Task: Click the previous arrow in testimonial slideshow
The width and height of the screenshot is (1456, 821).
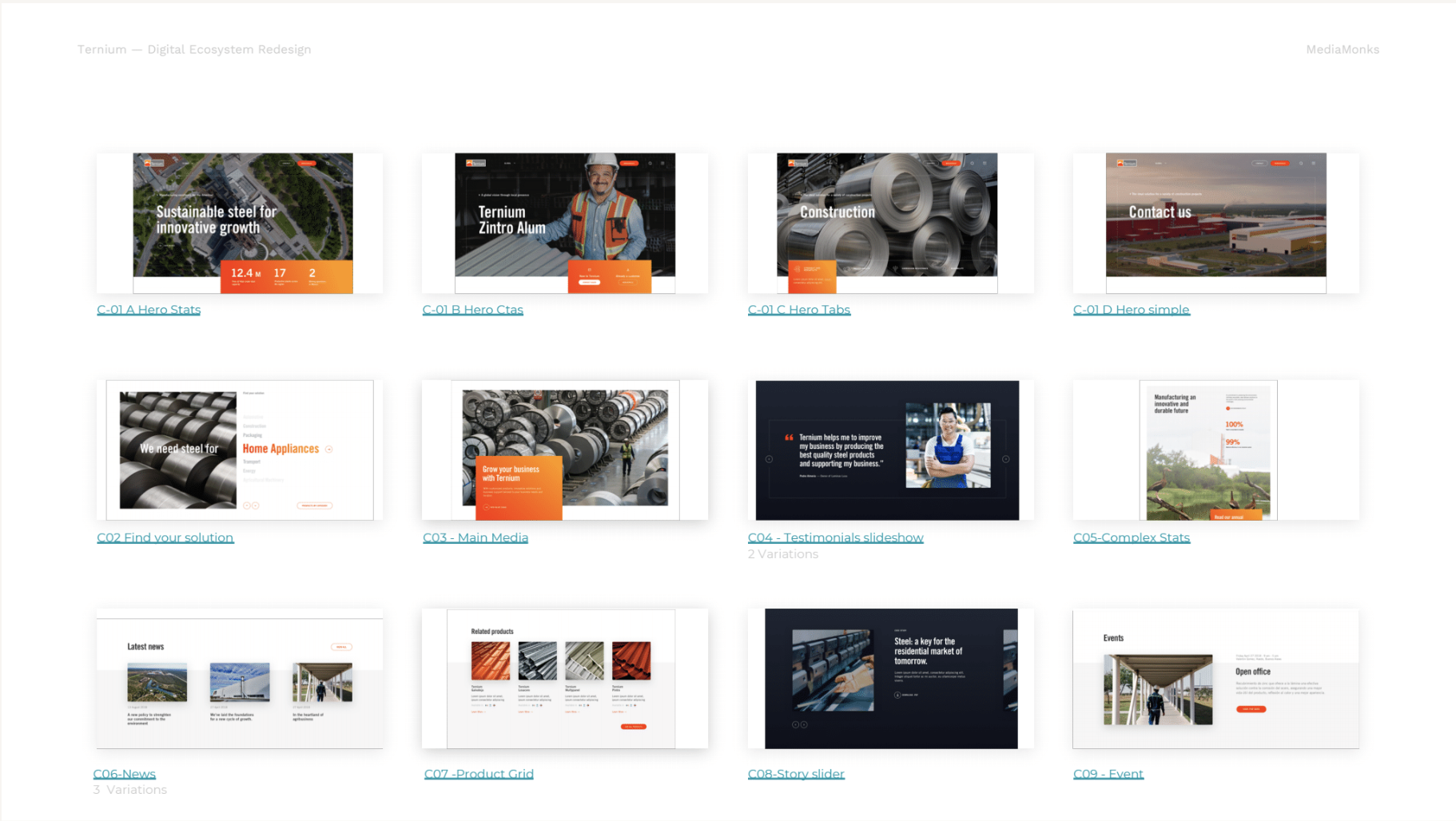Action: pos(769,459)
